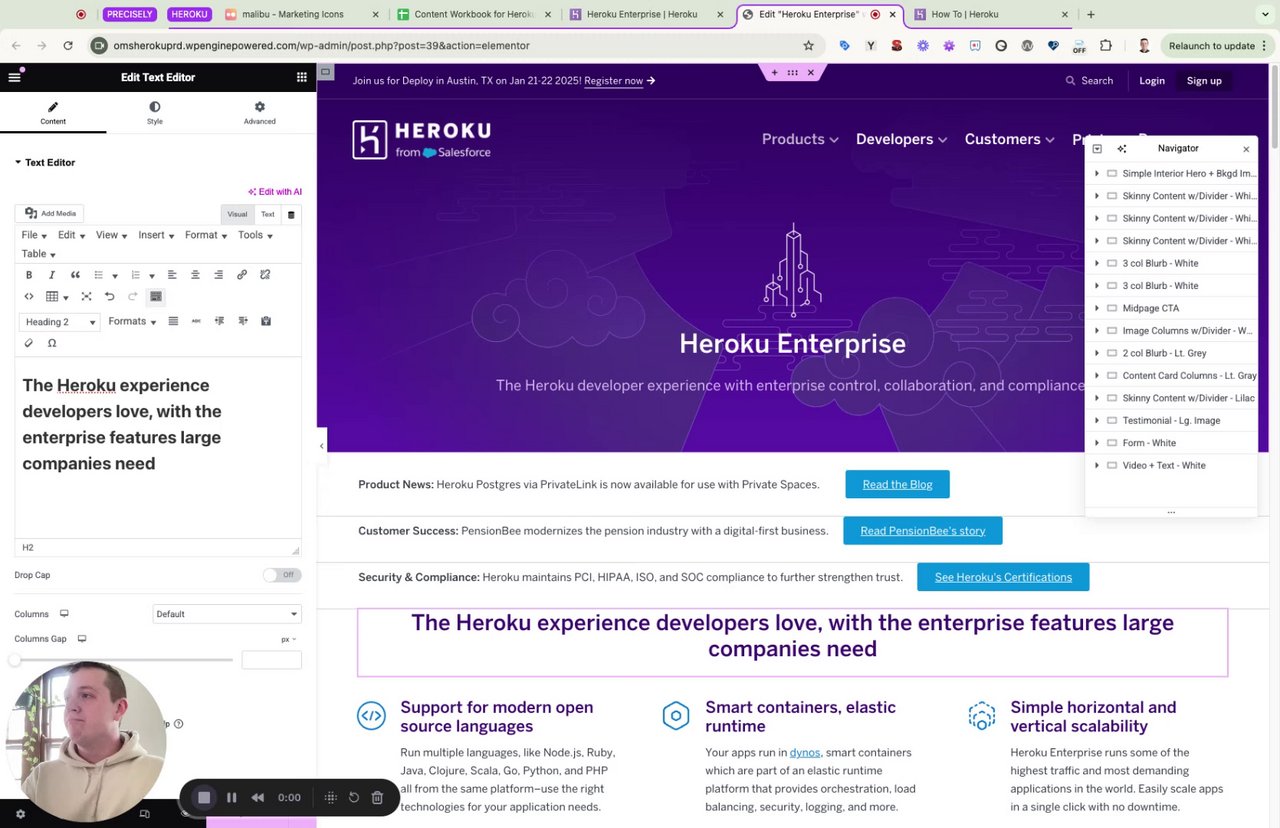Open the Heading 2 format dropdown
The height and width of the screenshot is (828, 1280).
[x=60, y=322]
